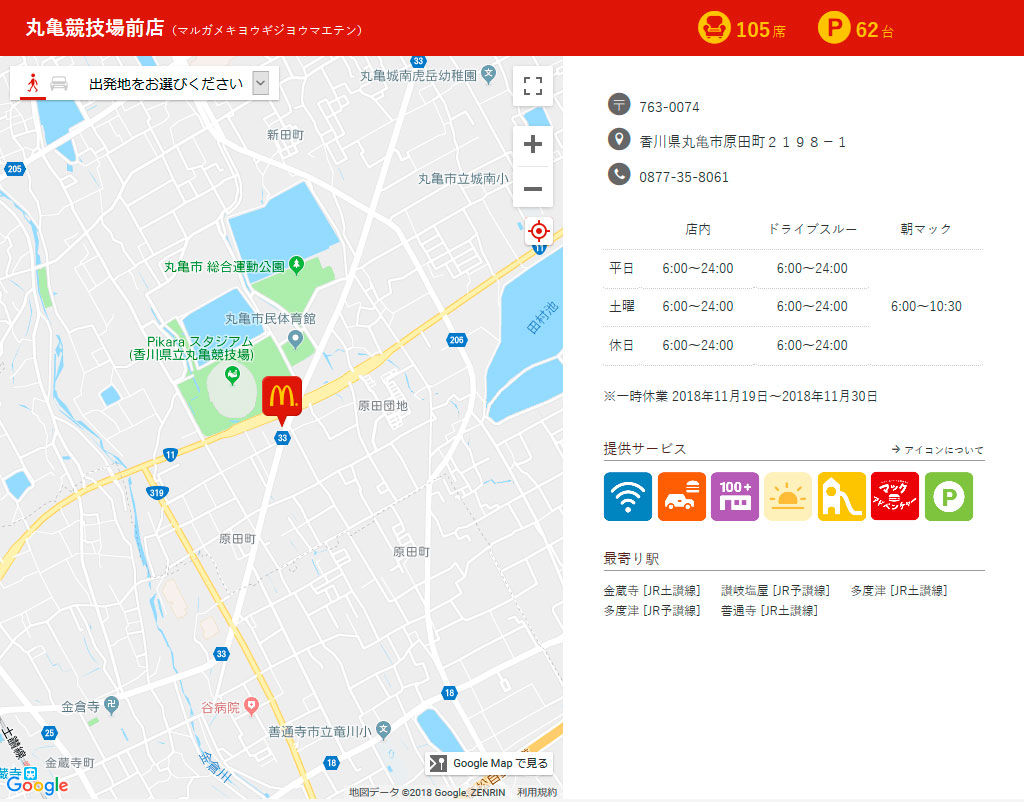Click the parking count P icon
Image resolution: width=1024 pixels, height=802 pixels.
(x=834, y=28)
